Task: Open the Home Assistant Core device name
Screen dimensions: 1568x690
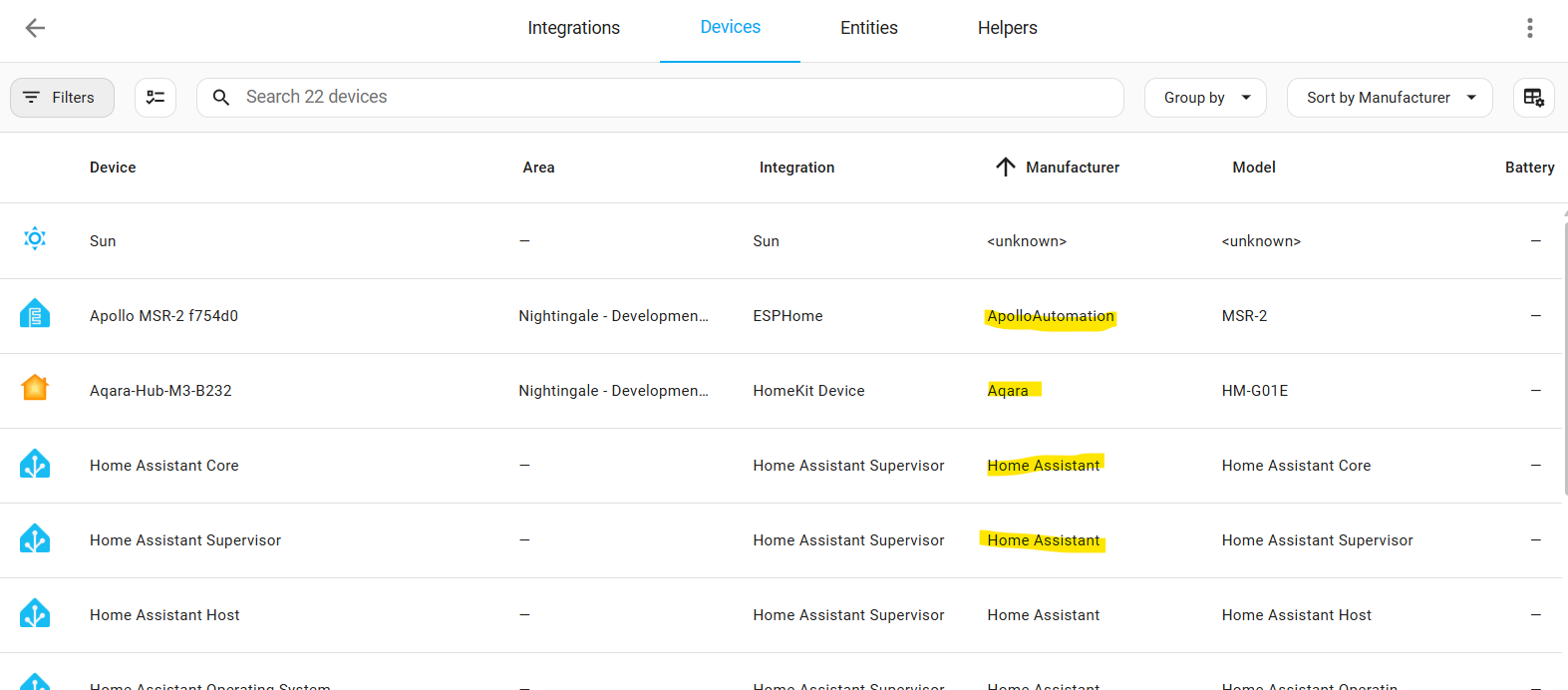Action: (164, 466)
